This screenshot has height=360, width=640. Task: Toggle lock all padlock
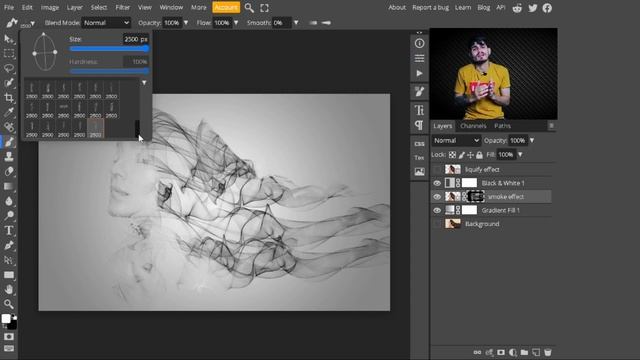479,155
